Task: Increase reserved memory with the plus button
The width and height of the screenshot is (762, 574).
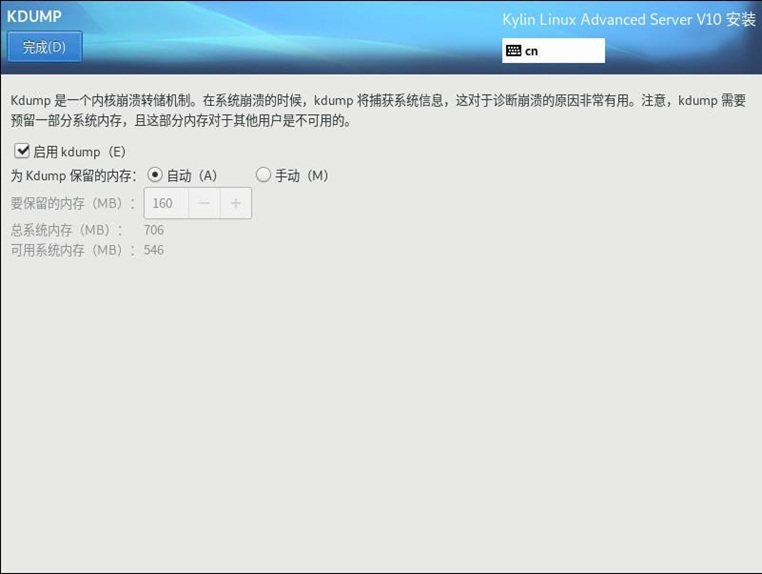Action: (x=236, y=203)
